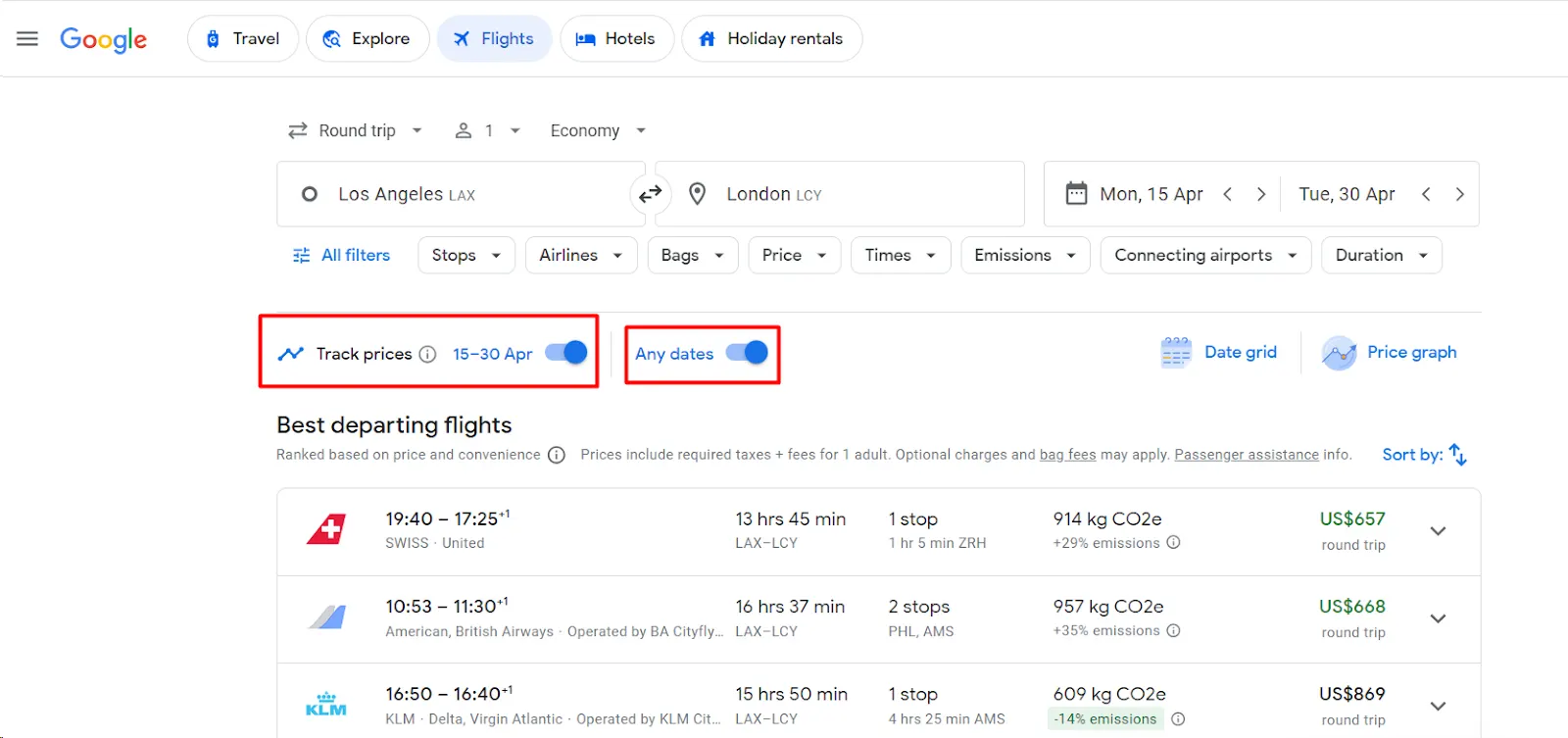
Task: Switch to the Holiday rentals tab
Action: pos(771,39)
